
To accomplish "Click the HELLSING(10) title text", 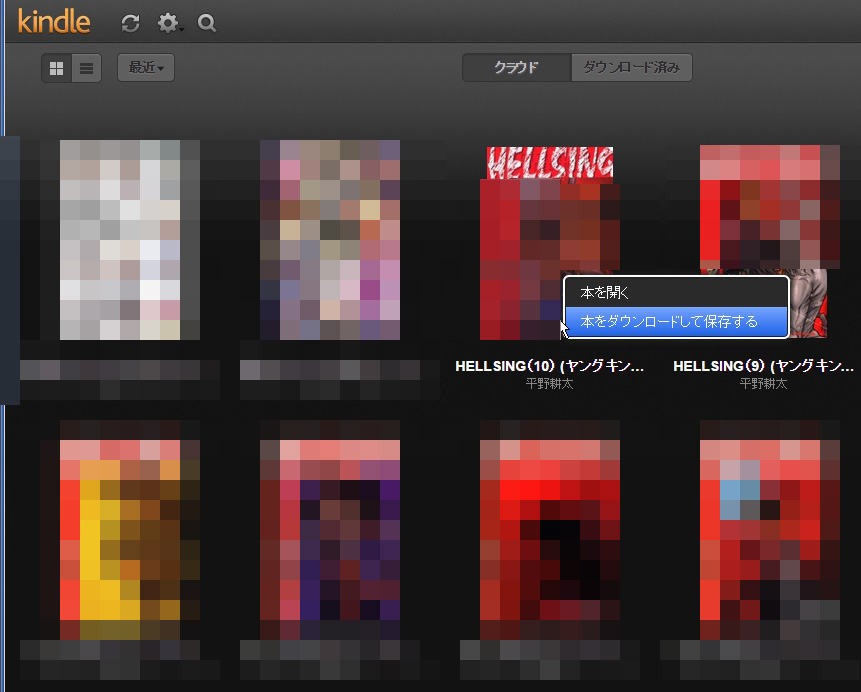I will coord(549,366).
